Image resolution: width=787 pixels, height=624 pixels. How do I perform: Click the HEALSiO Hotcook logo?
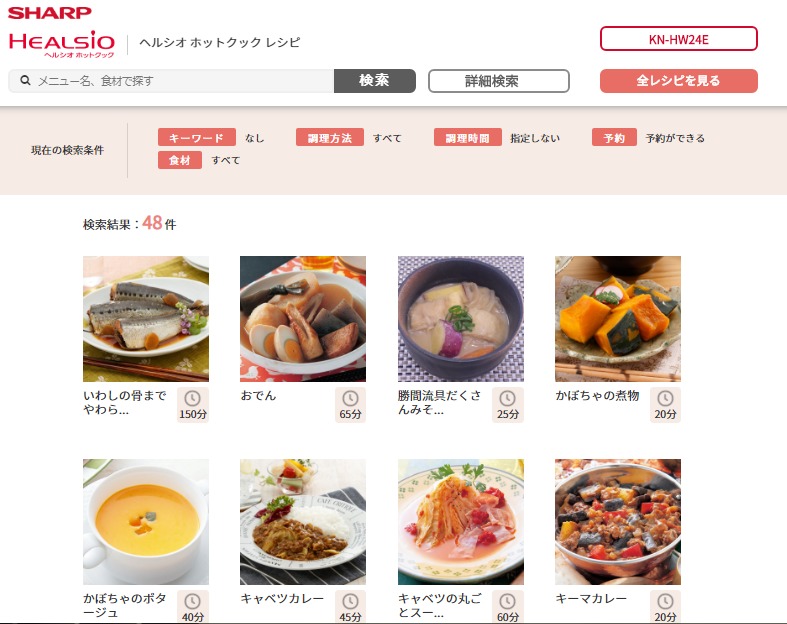click(x=62, y=44)
